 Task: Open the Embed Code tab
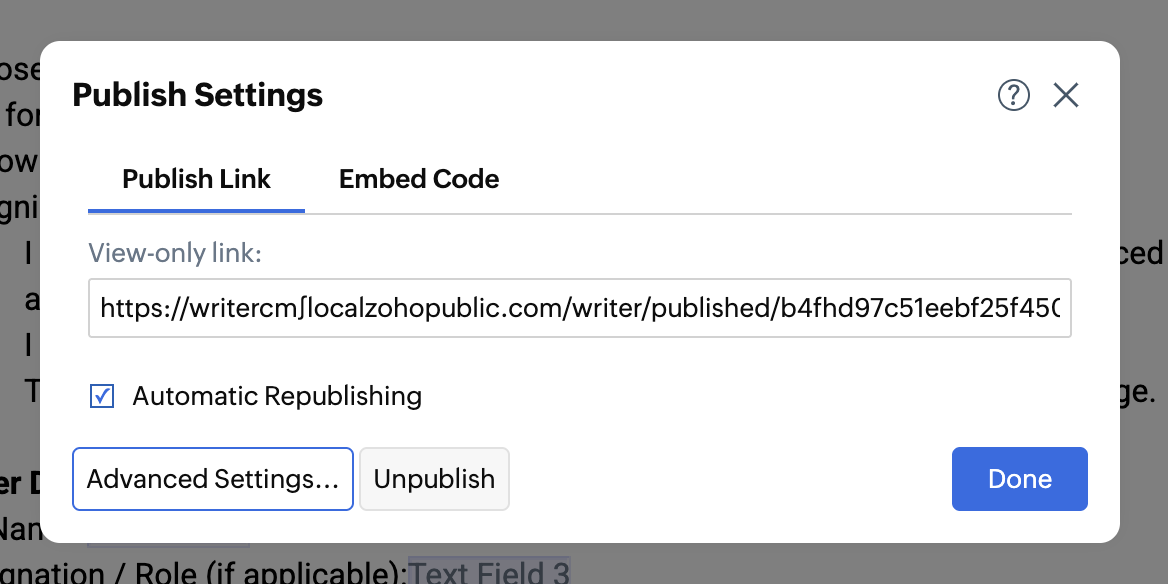[x=419, y=179]
